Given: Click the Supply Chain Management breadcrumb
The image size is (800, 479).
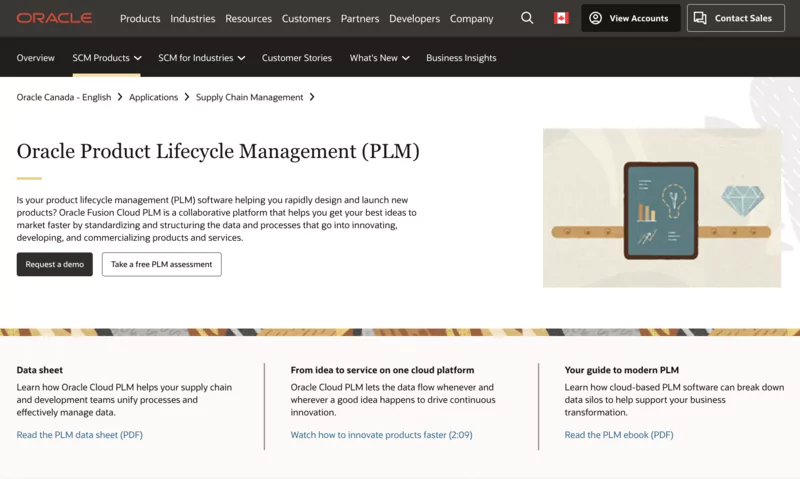Looking at the screenshot, I should 249,97.
